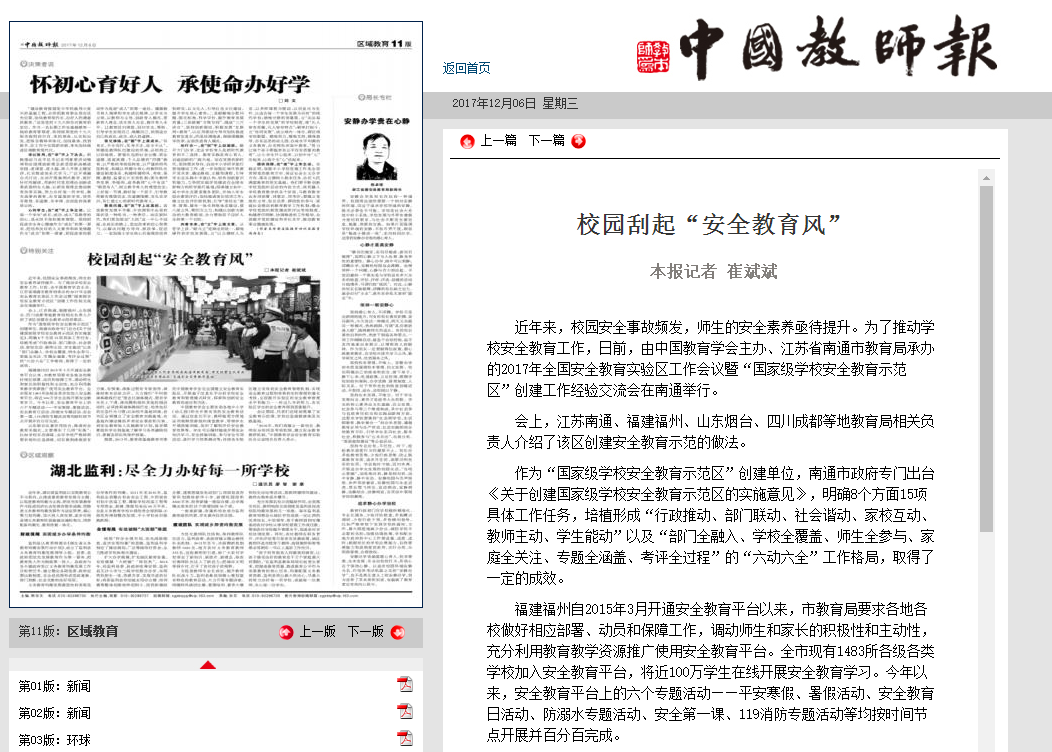Click 上一版 text link
Viewport: 1052px width, 752px height.
(x=317, y=632)
